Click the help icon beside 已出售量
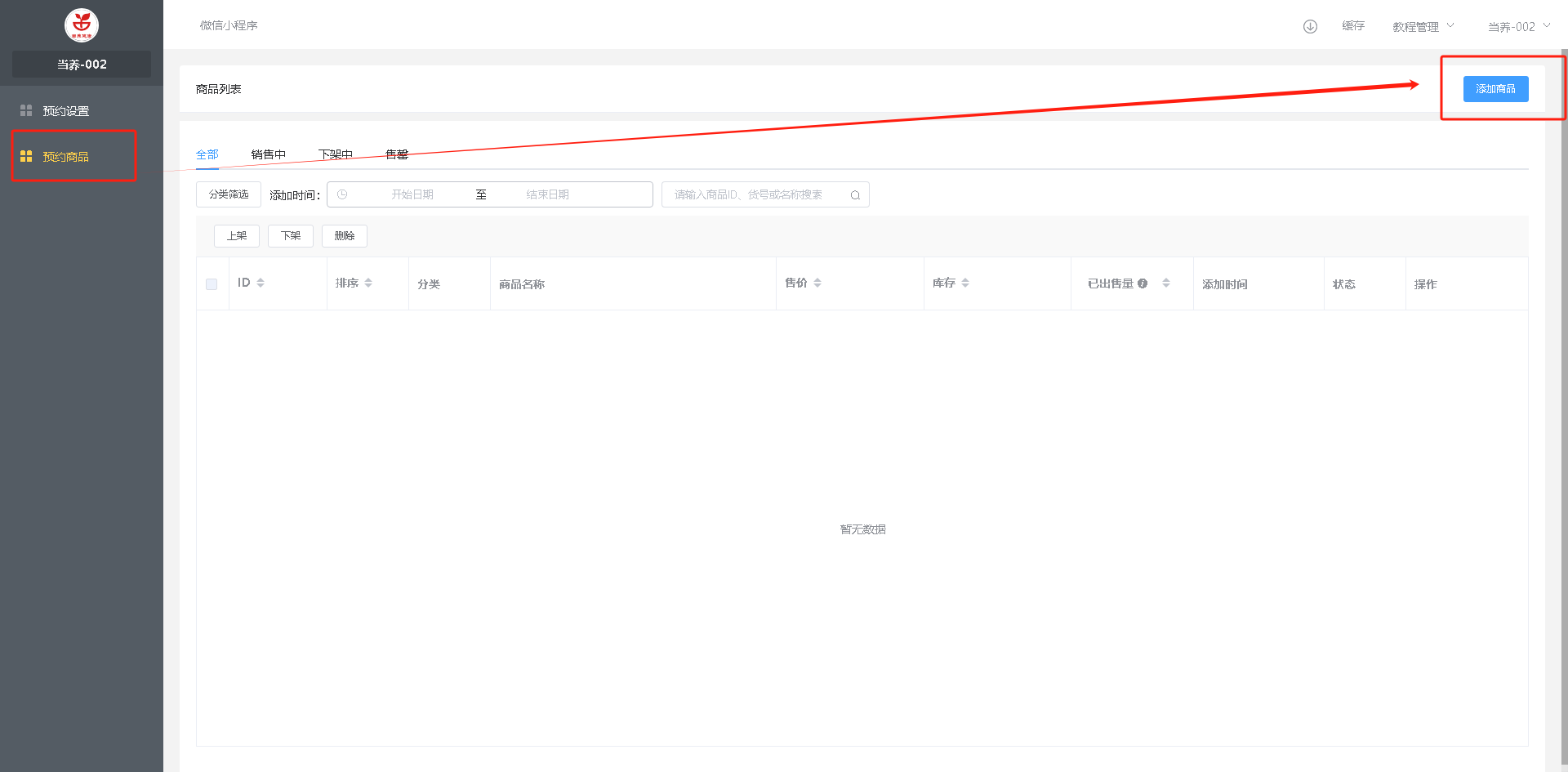The height and width of the screenshot is (772, 1568). [1143, 283]
